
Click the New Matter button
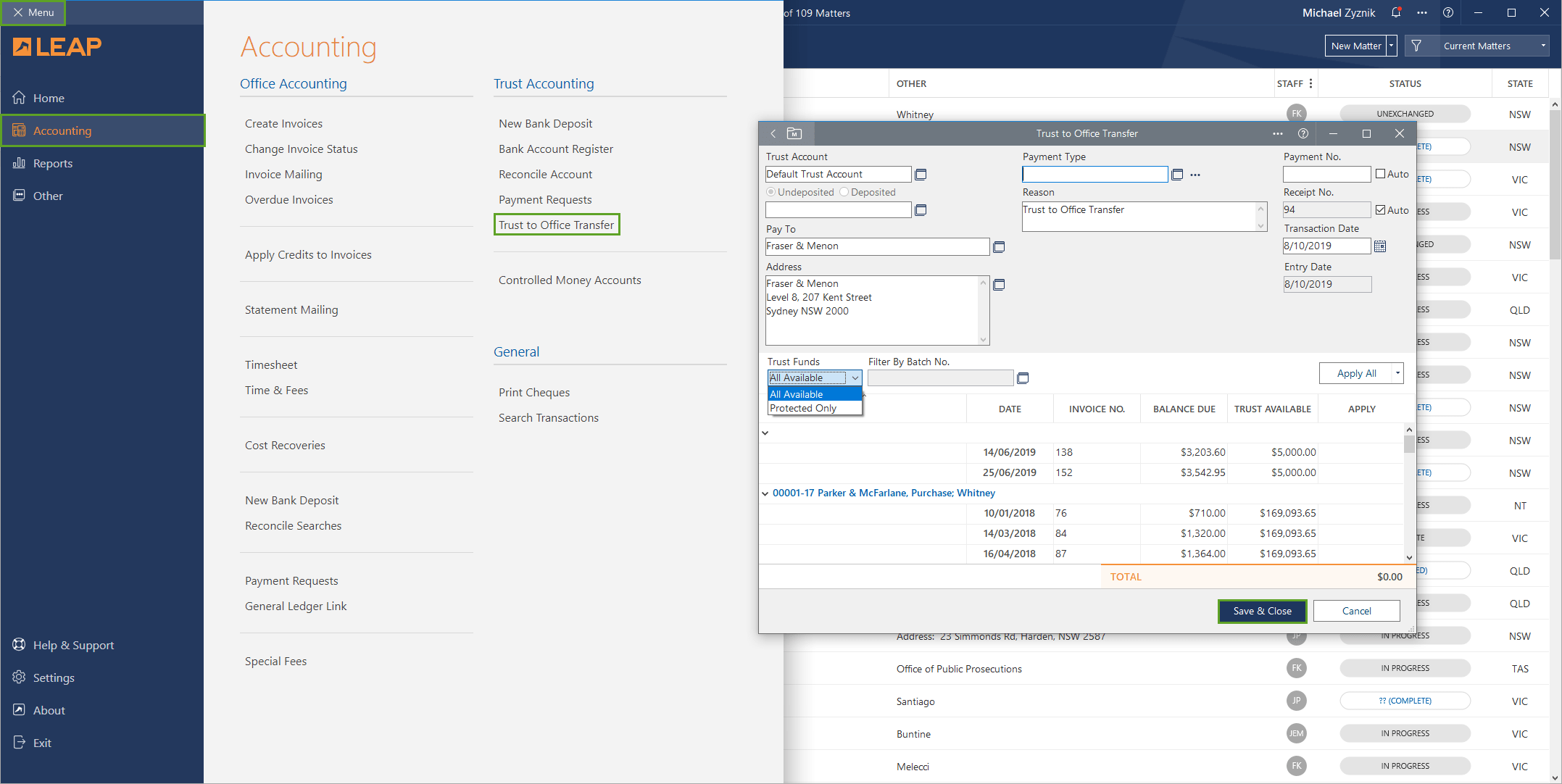pyautogui.click(x=1355, y=46)
